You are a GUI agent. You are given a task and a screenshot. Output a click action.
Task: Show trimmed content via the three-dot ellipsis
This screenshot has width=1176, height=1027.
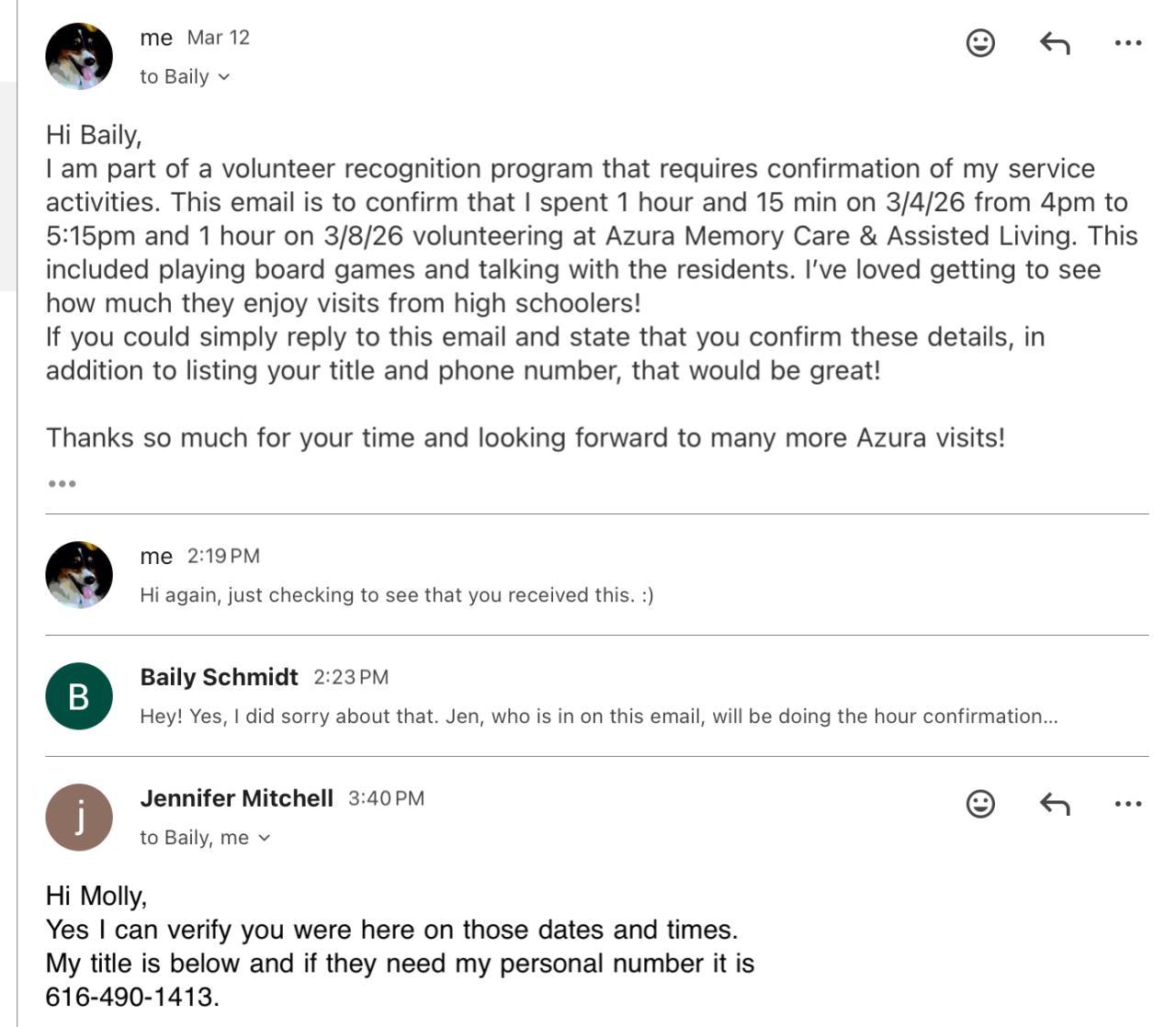pyautogui.click(x=62, y=483)
